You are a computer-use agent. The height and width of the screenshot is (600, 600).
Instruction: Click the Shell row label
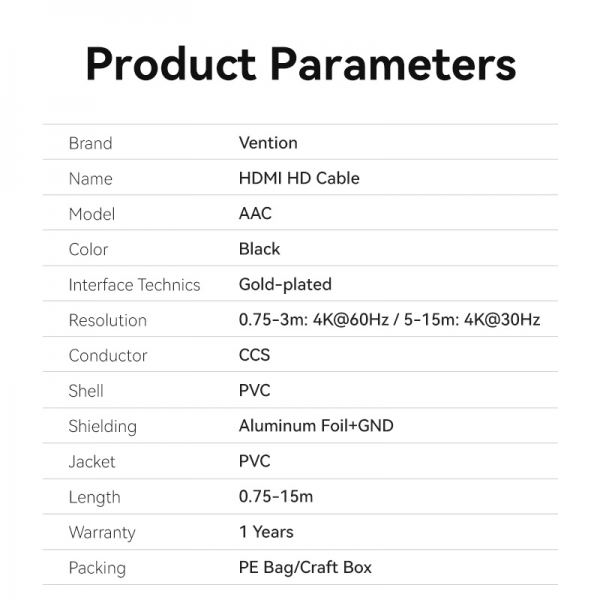point(86,391)
